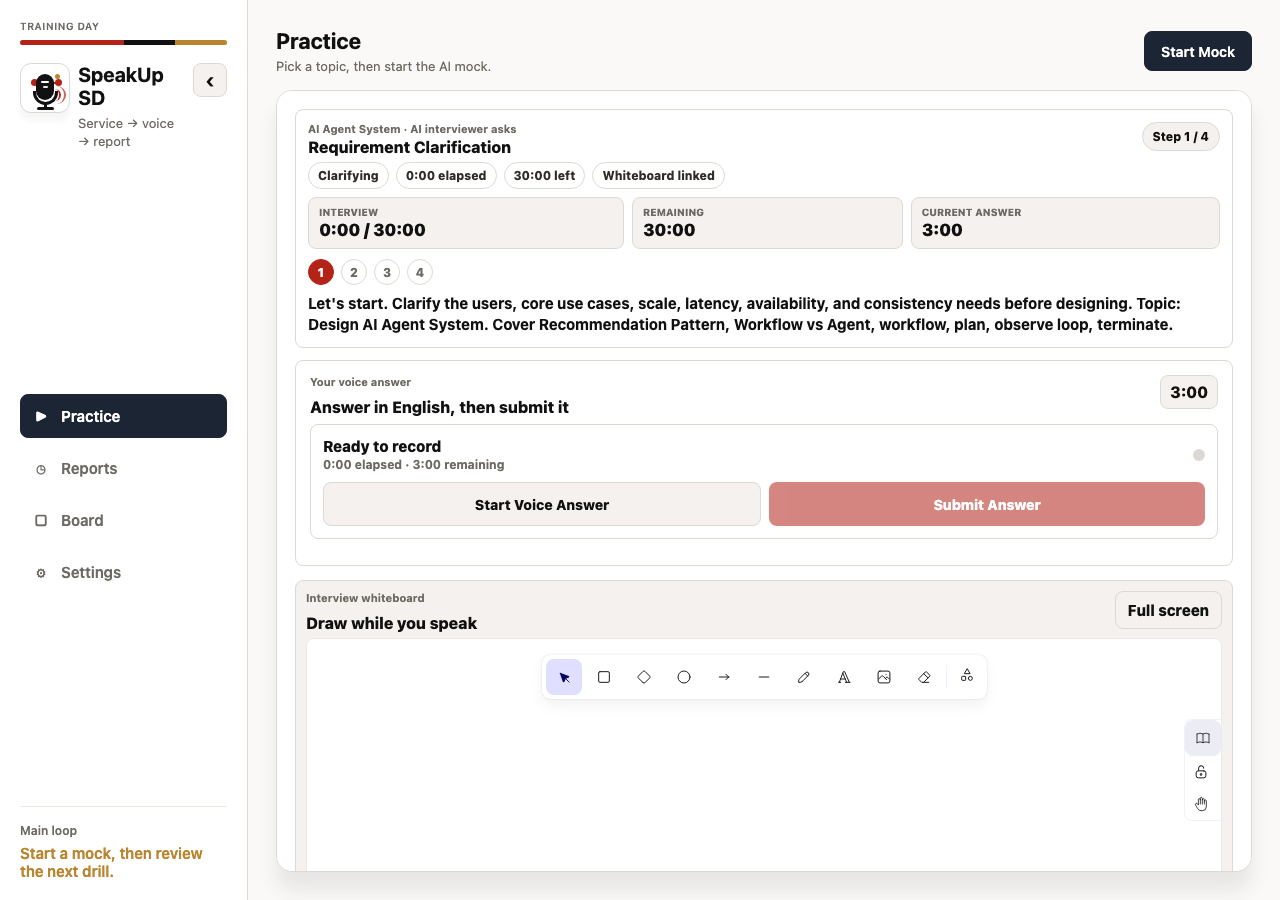Click Start Voice Answer button
Viewport: 1280px width, 900px height.
pyautogui.click(x=542, y=504)
